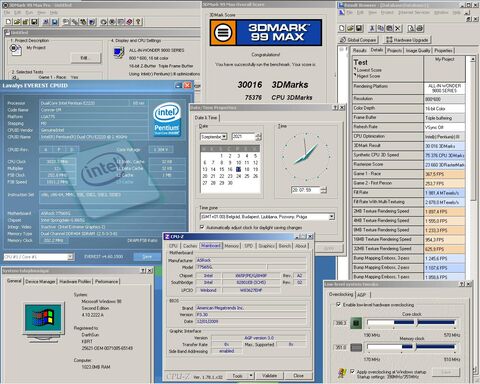Image resolution: width=480 pixels, height=384 pixels.
Task: Click Open folder icon in Result Browser toolbar
Action: (350, 28)
